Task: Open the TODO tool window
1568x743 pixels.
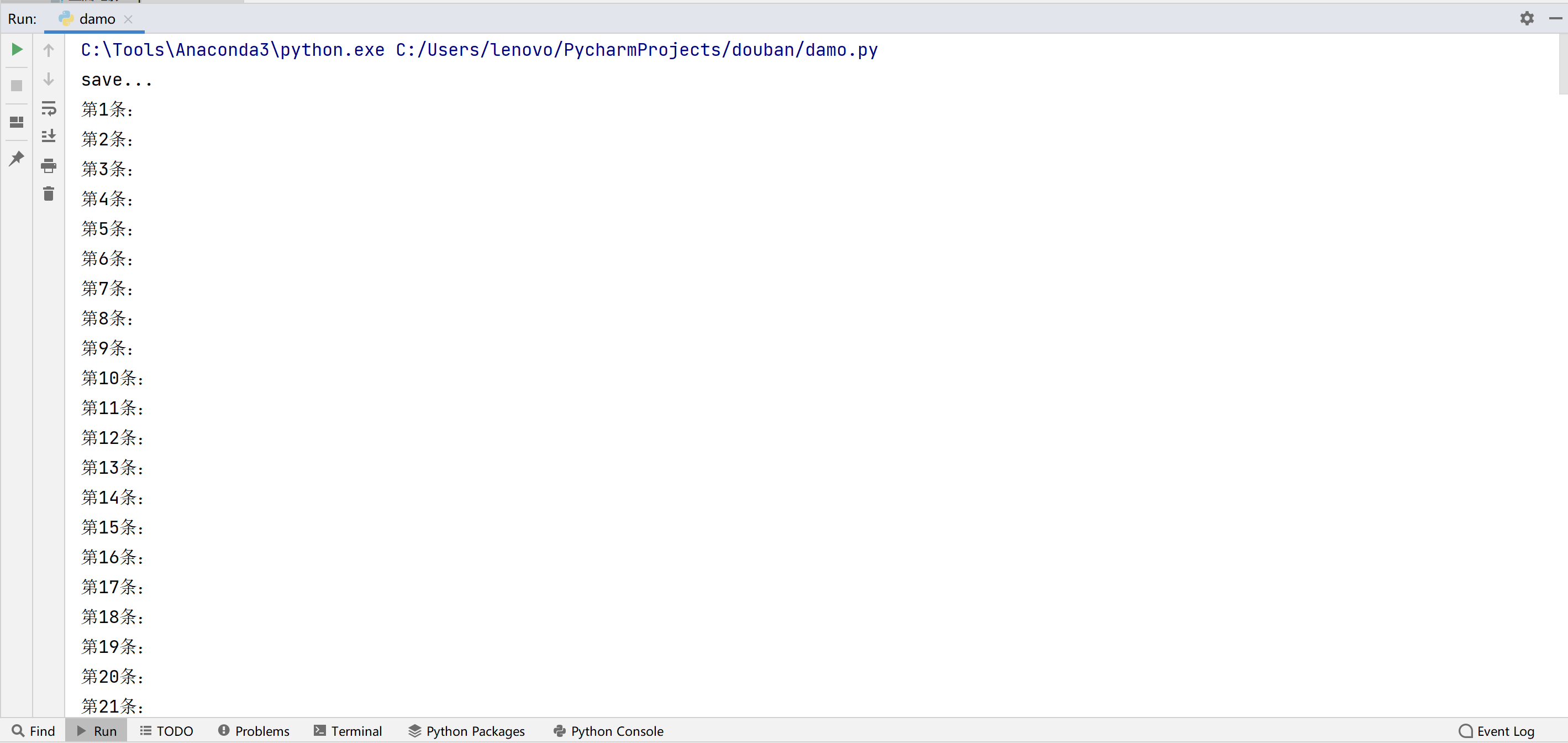Action: click(167, 731)
